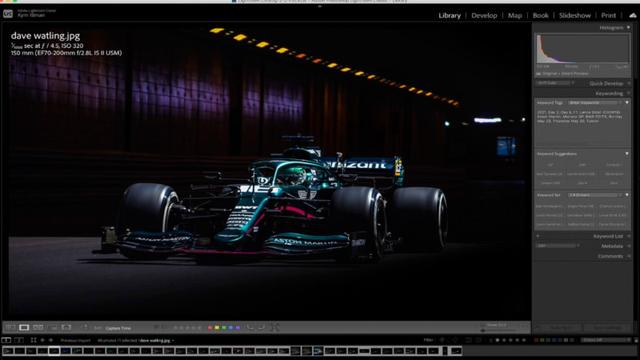
Task: Open Compare view from the toolbar
Action: pos(38,327)
